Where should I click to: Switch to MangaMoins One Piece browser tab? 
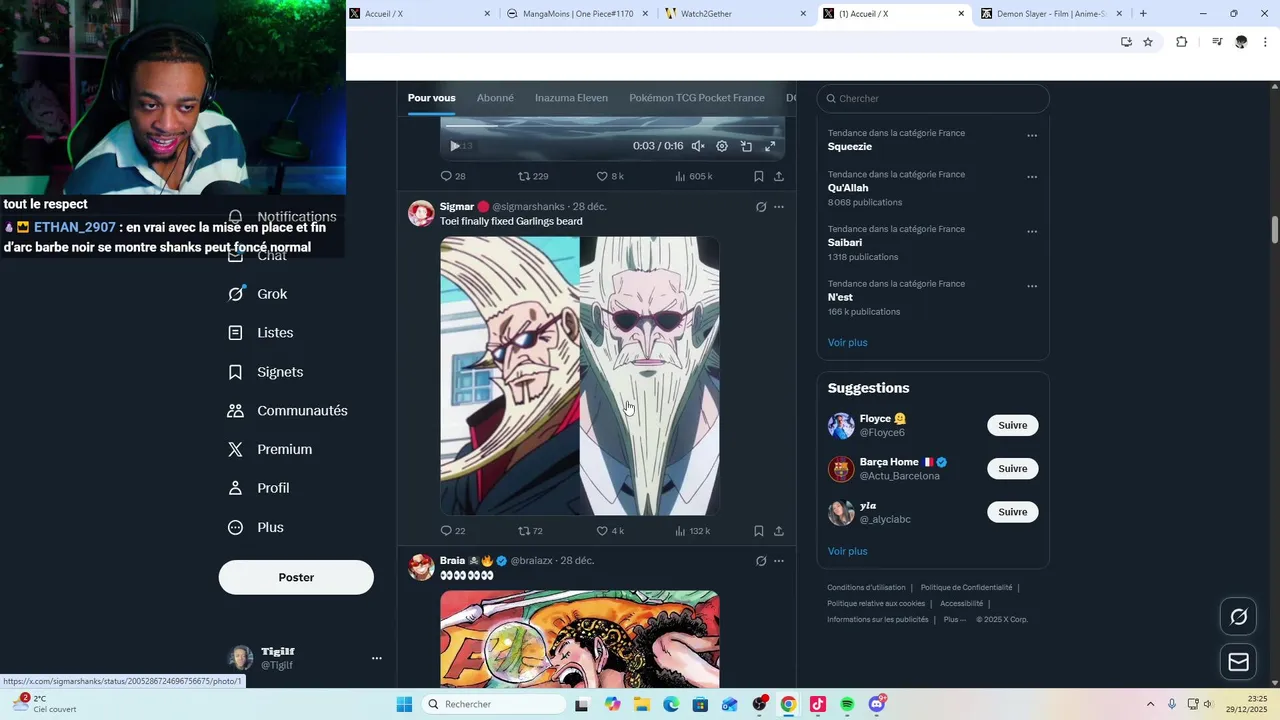pyautogui.click(x=576, y=14)
